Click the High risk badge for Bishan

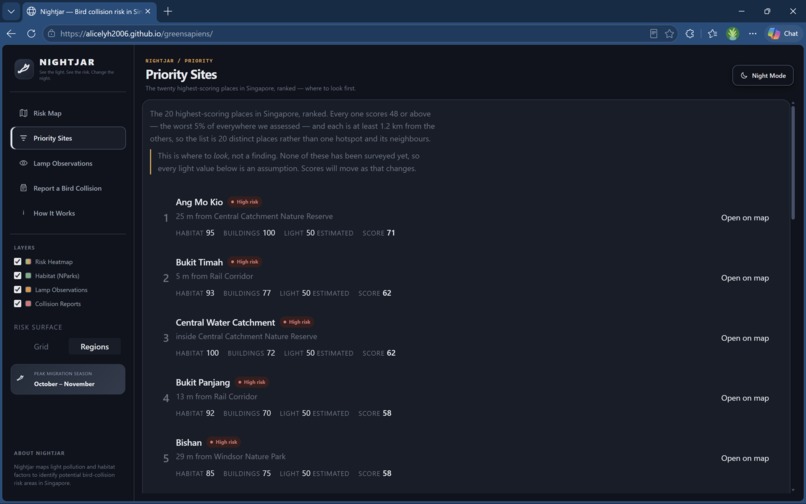pyautogui.click(x=224, y=442)
